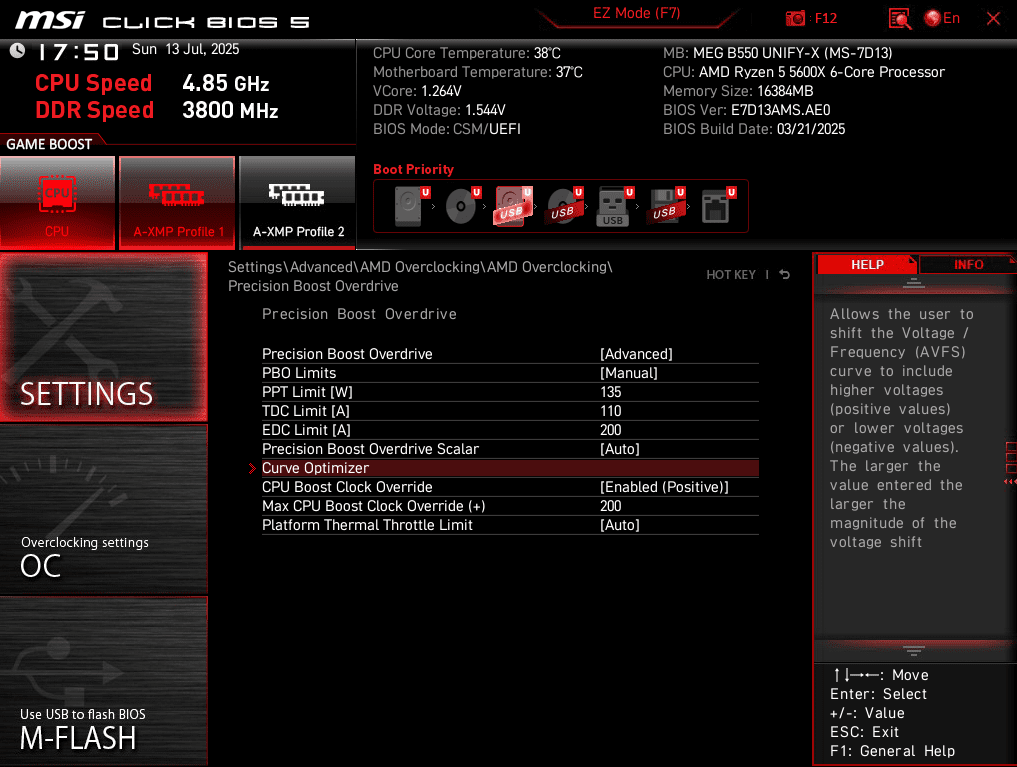
Task: Select the USB optical drive boot device icon
Action: (564, 206)
